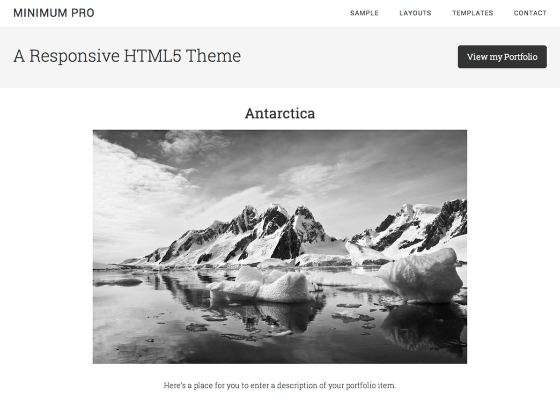Select TEMPLATES in the top navigation

472,13
